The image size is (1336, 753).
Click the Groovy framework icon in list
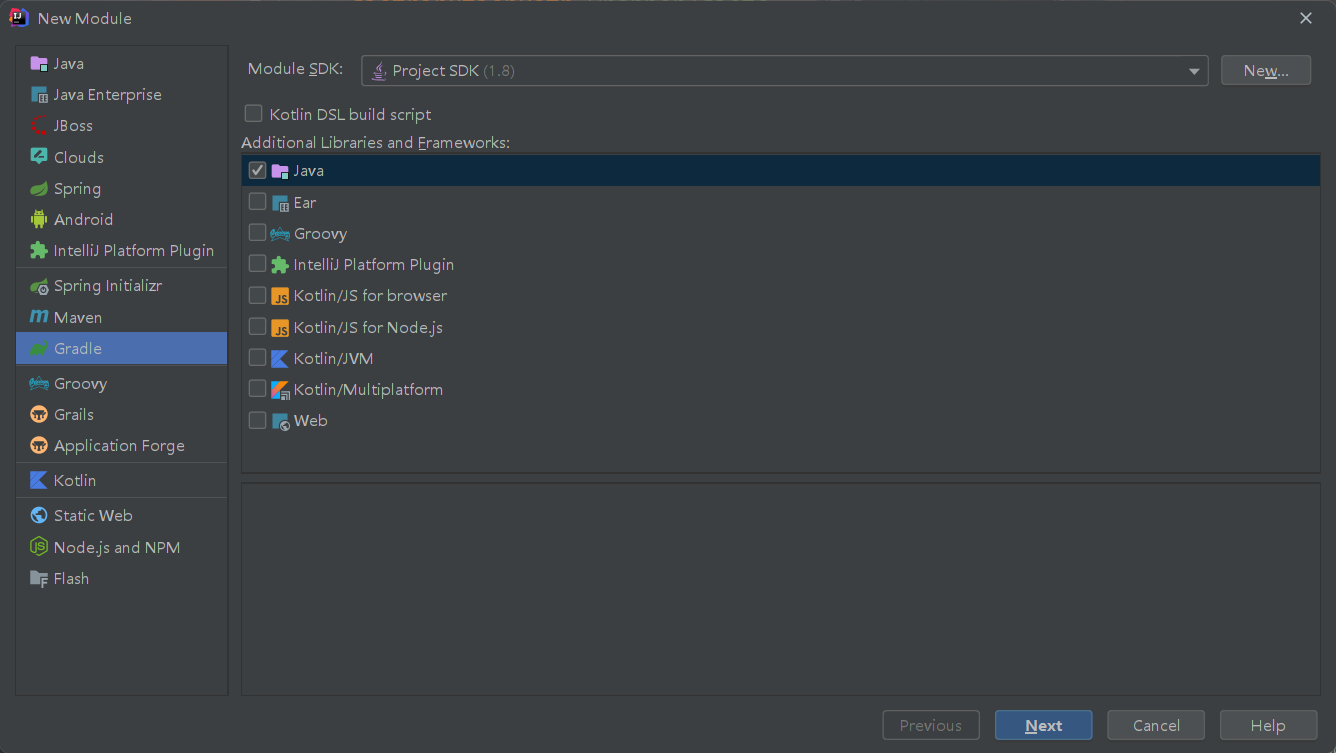point(280,233)
